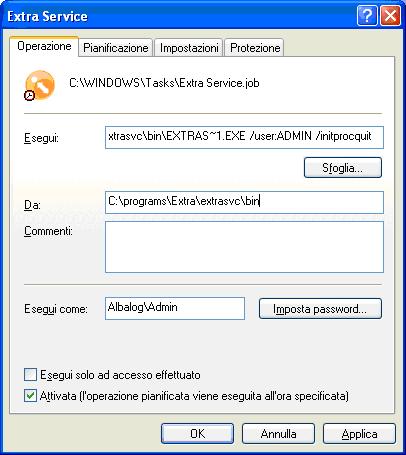Close the Extra Service dialog

point(390,16)
